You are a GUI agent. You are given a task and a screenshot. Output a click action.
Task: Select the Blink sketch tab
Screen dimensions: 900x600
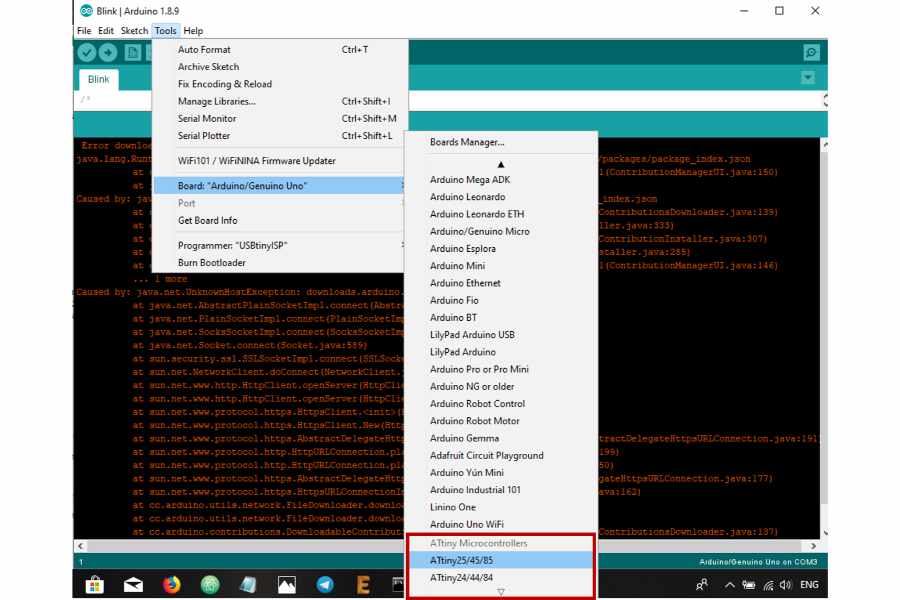coord(99,79)
